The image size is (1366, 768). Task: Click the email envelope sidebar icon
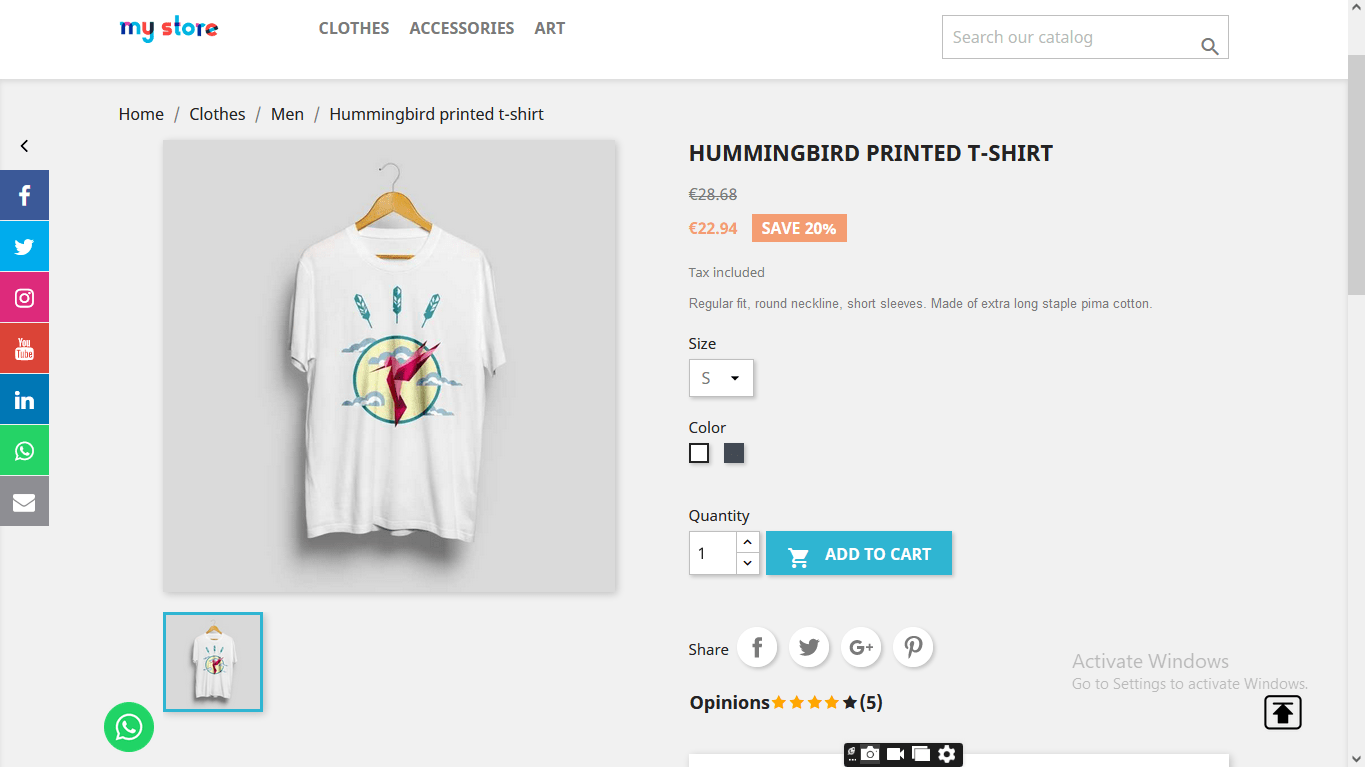24,501
